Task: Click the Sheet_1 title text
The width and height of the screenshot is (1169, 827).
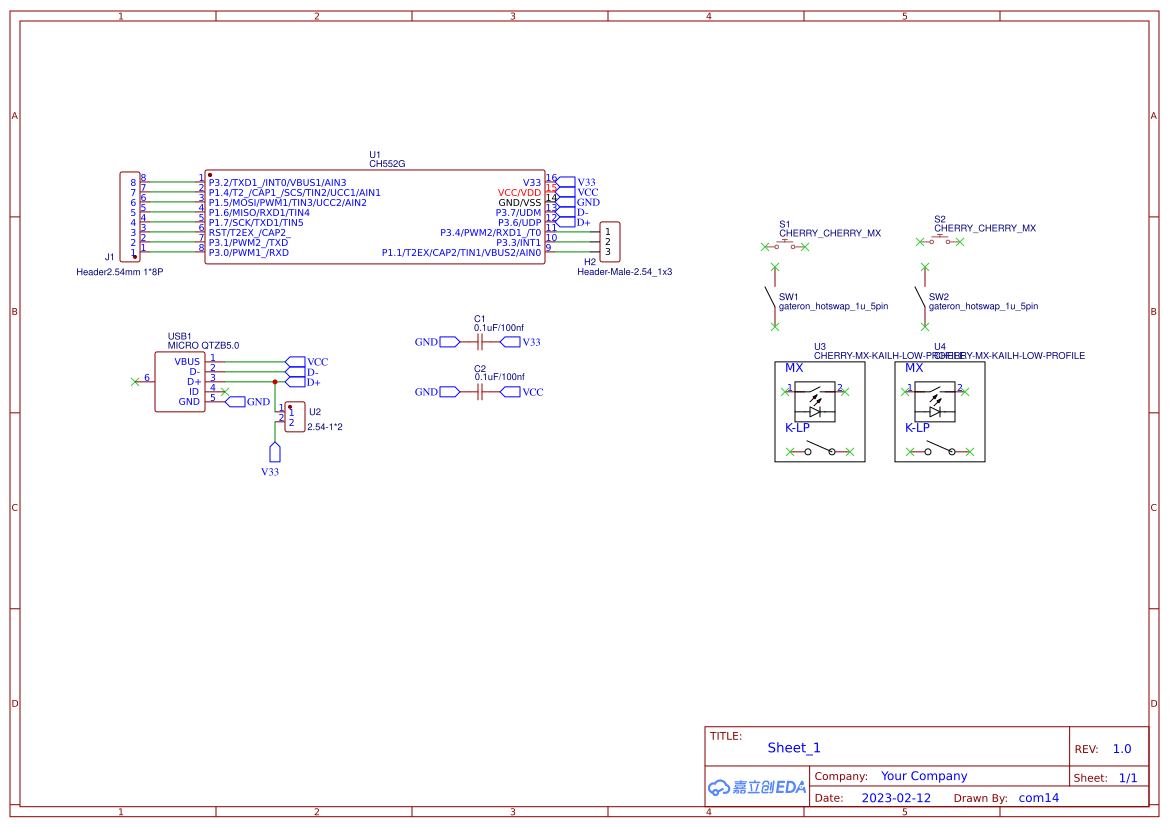Action: click(794, 747)
